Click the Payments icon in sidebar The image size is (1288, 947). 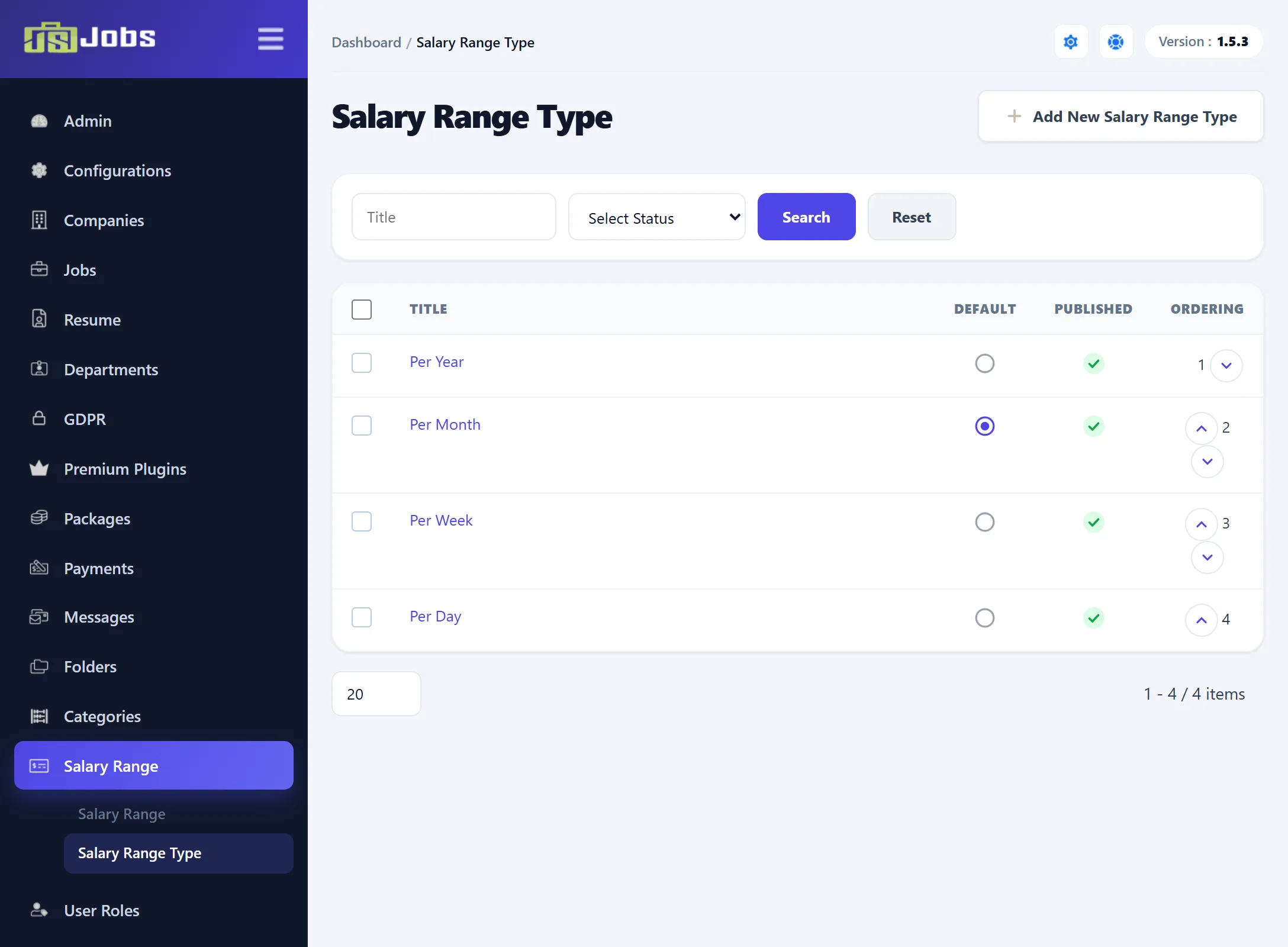[x=39, y=568]
